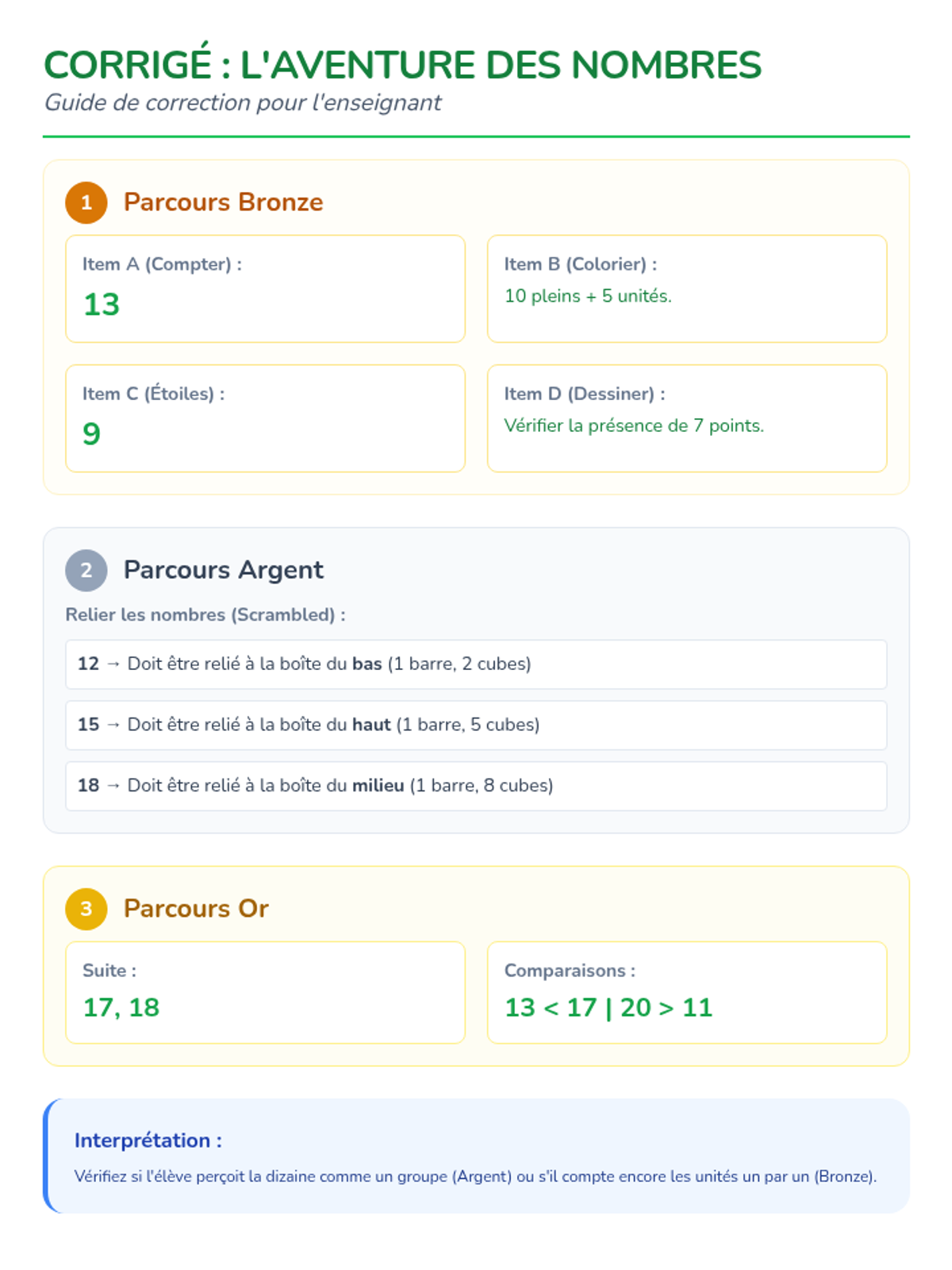The width and height of the screenshot is (952, 1270).
Task: Click the Item B (Colorier) answer card
Action: pyautogui.click(x=687, y=289)
